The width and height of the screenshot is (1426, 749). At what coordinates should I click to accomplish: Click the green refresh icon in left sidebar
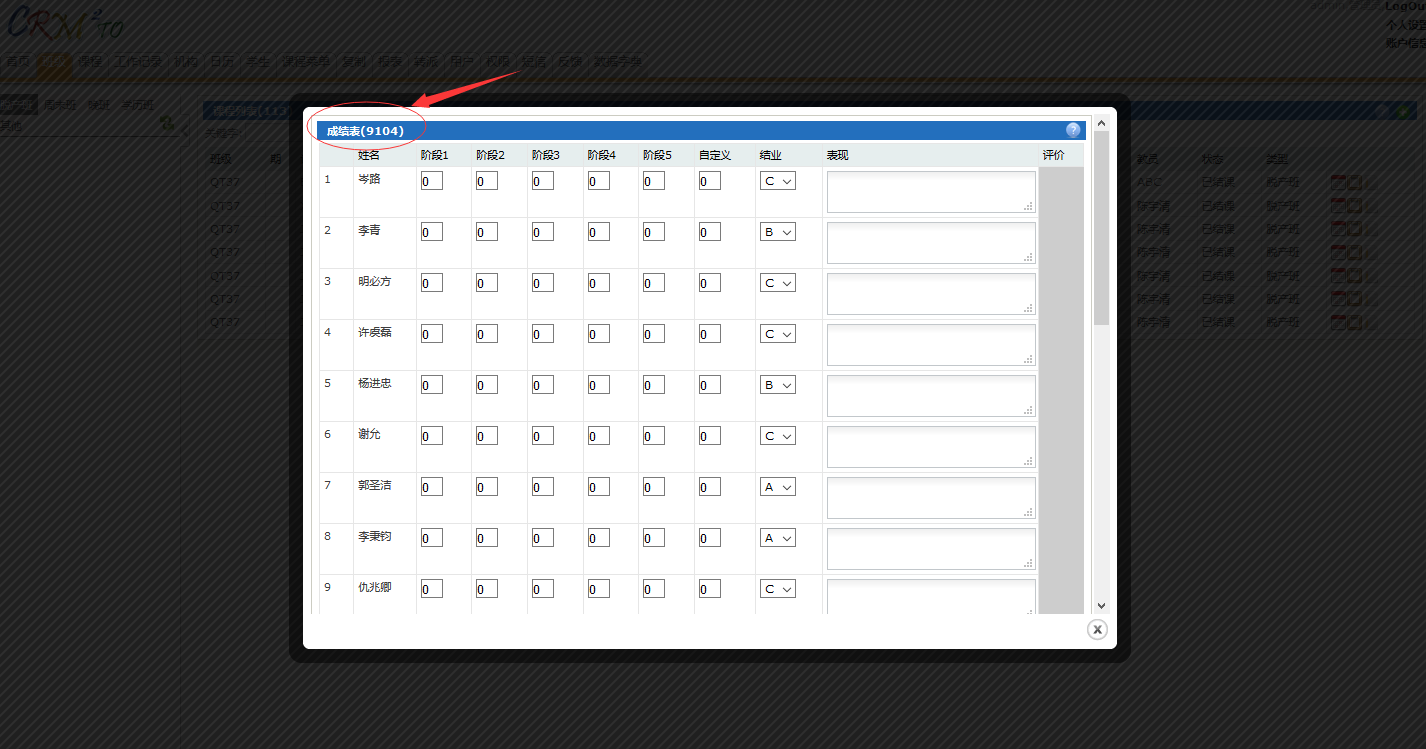(x=167, y=123)
